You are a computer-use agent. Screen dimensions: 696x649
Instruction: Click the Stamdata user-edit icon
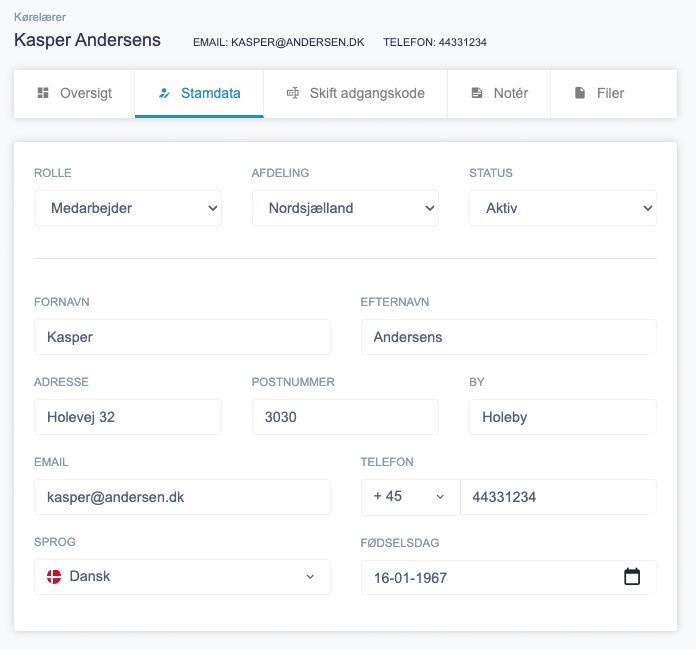pyautogui.click(x=164, y=93)
